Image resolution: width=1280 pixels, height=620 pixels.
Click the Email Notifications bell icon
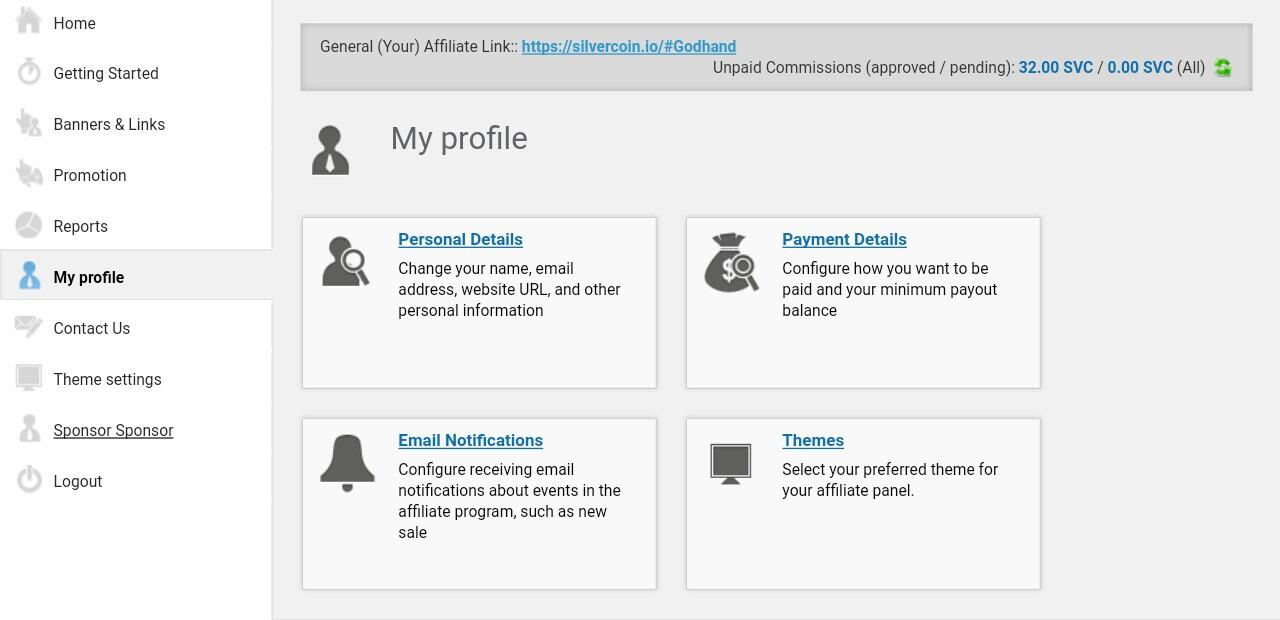(x=347, y=463)
